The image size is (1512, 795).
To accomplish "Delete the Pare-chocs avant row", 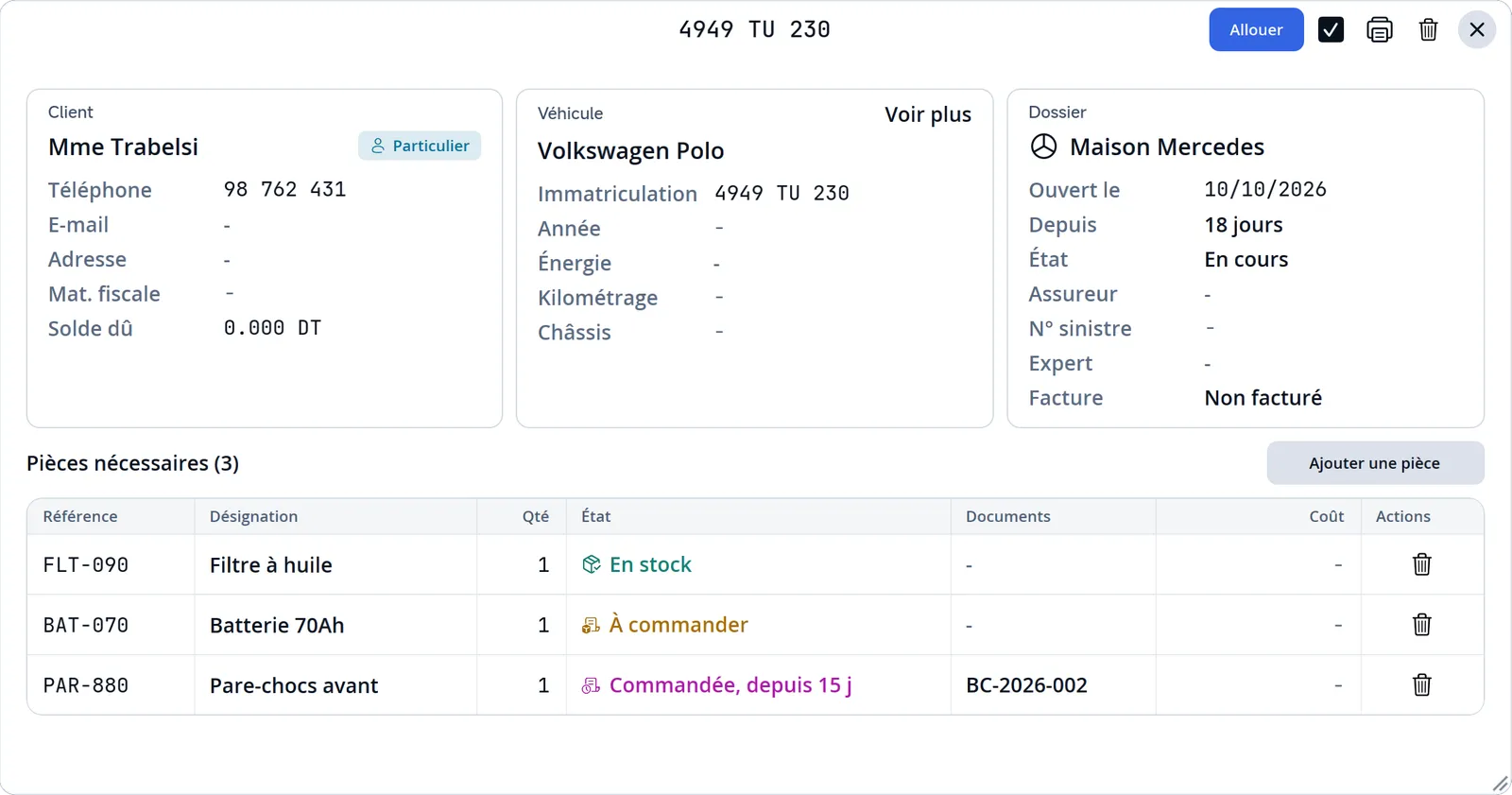I will coord(1422,685).
